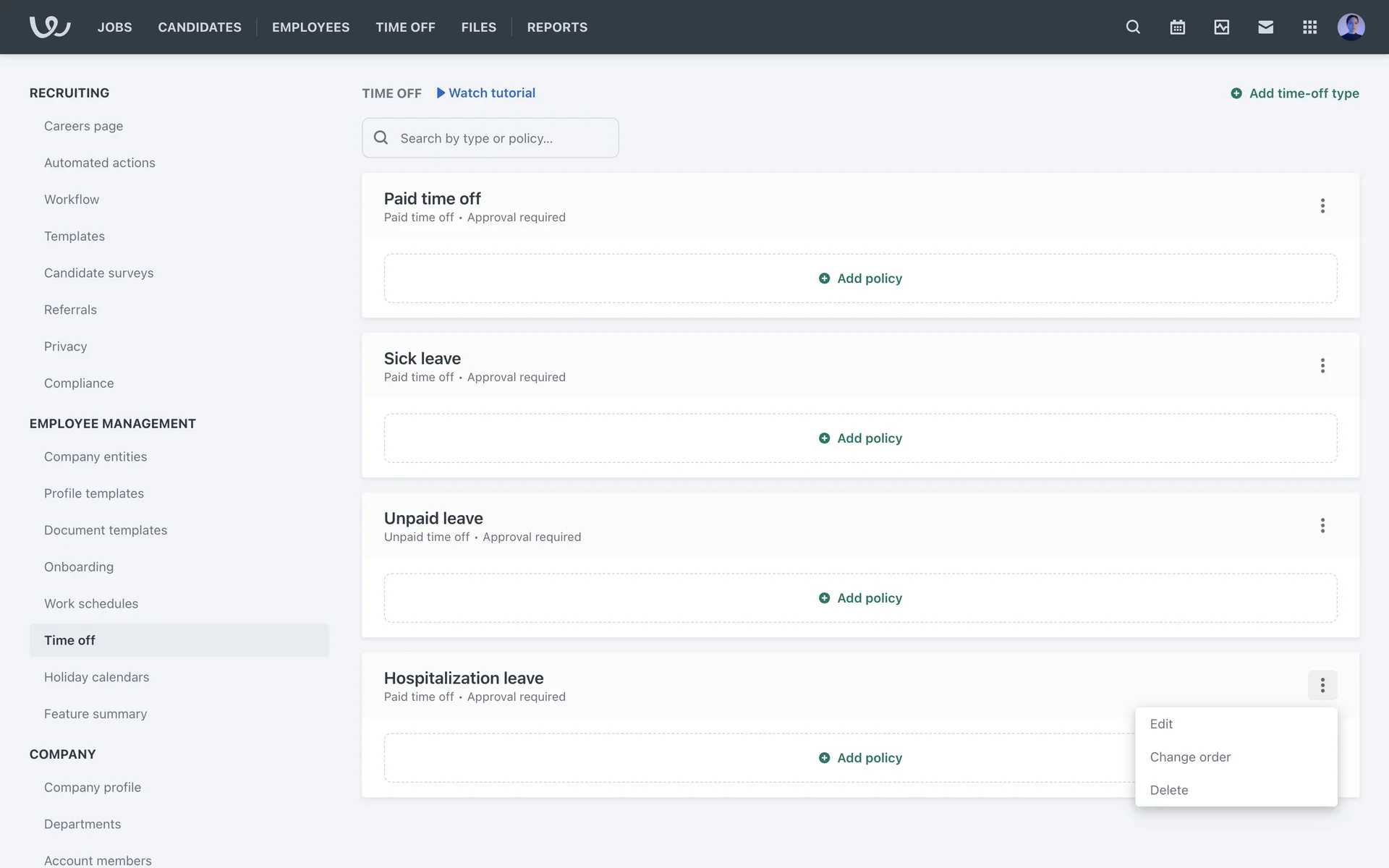The height and width of the screenshot is (868, 1389).
Task: Click the user profile avatar
Action: pos(1351,27)
